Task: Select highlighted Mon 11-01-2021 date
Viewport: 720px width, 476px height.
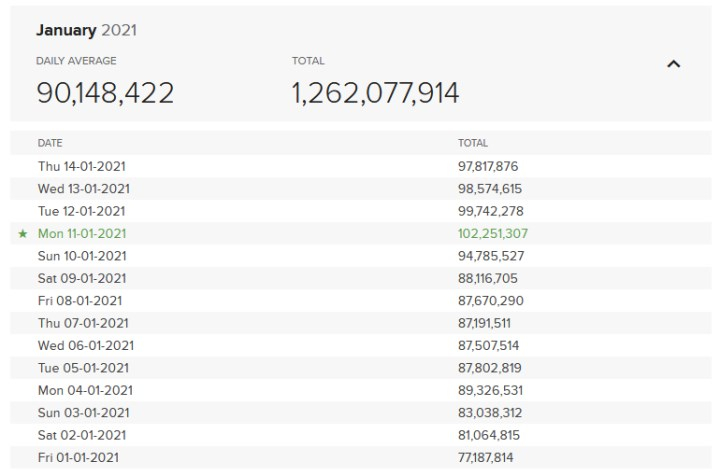Action: [82, 234]
